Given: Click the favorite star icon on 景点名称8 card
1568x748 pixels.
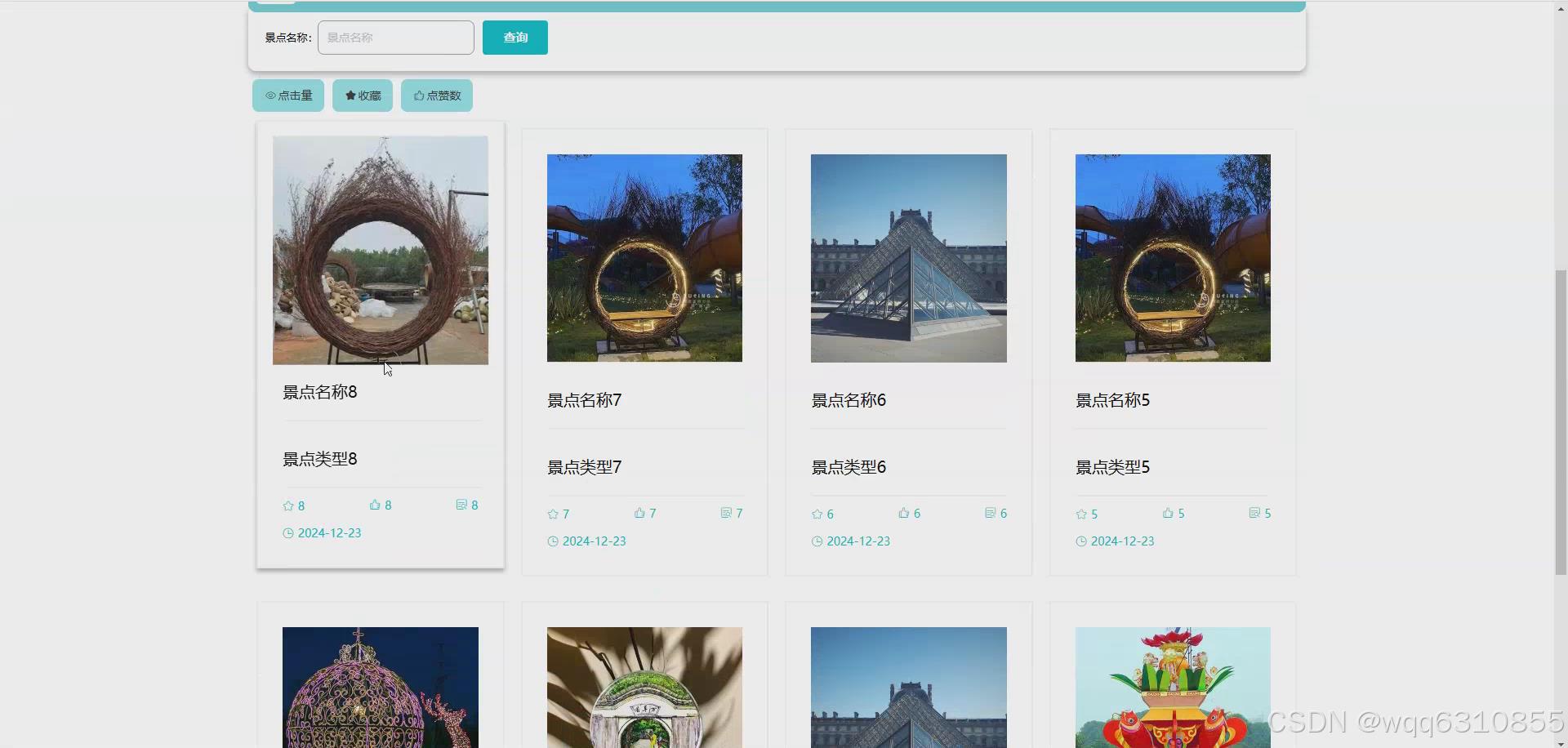Looking at the screenshot, I should (x=288, y=506).
